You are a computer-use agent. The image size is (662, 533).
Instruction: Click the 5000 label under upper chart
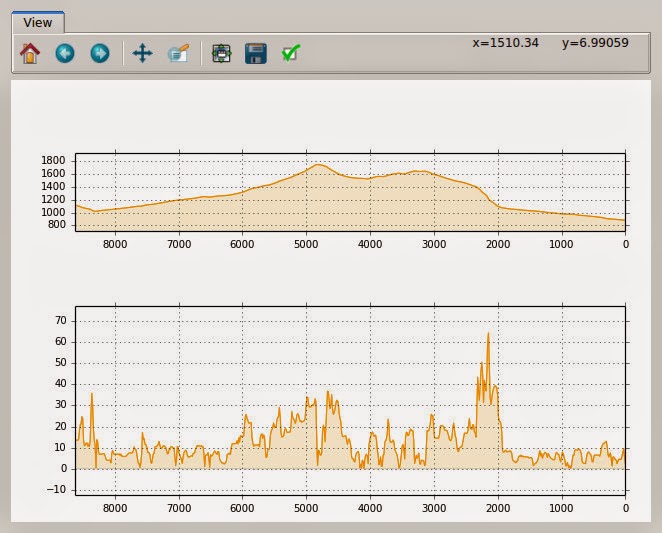306,245
